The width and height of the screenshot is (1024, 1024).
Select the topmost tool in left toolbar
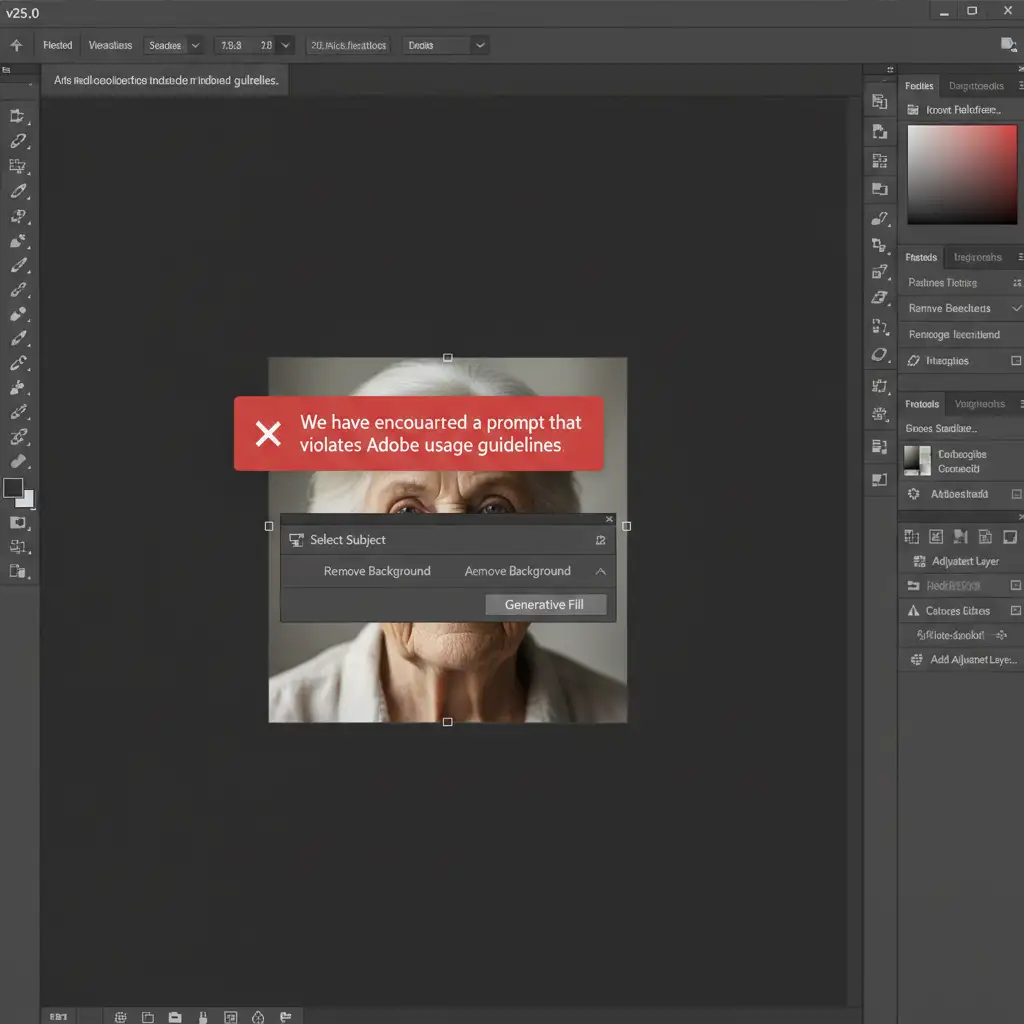point(17,116)
